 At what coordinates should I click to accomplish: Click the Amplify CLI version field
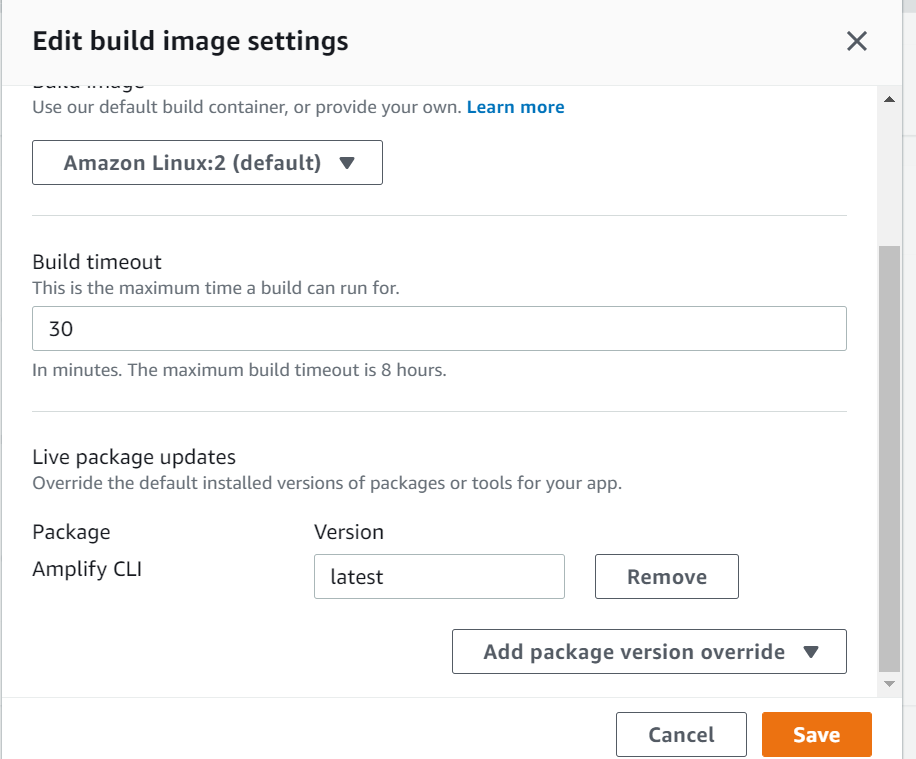click(439, 577)
